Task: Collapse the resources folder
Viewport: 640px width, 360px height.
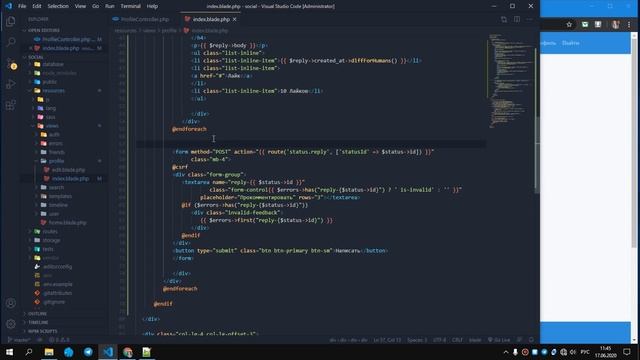Action: coord(53,91)
